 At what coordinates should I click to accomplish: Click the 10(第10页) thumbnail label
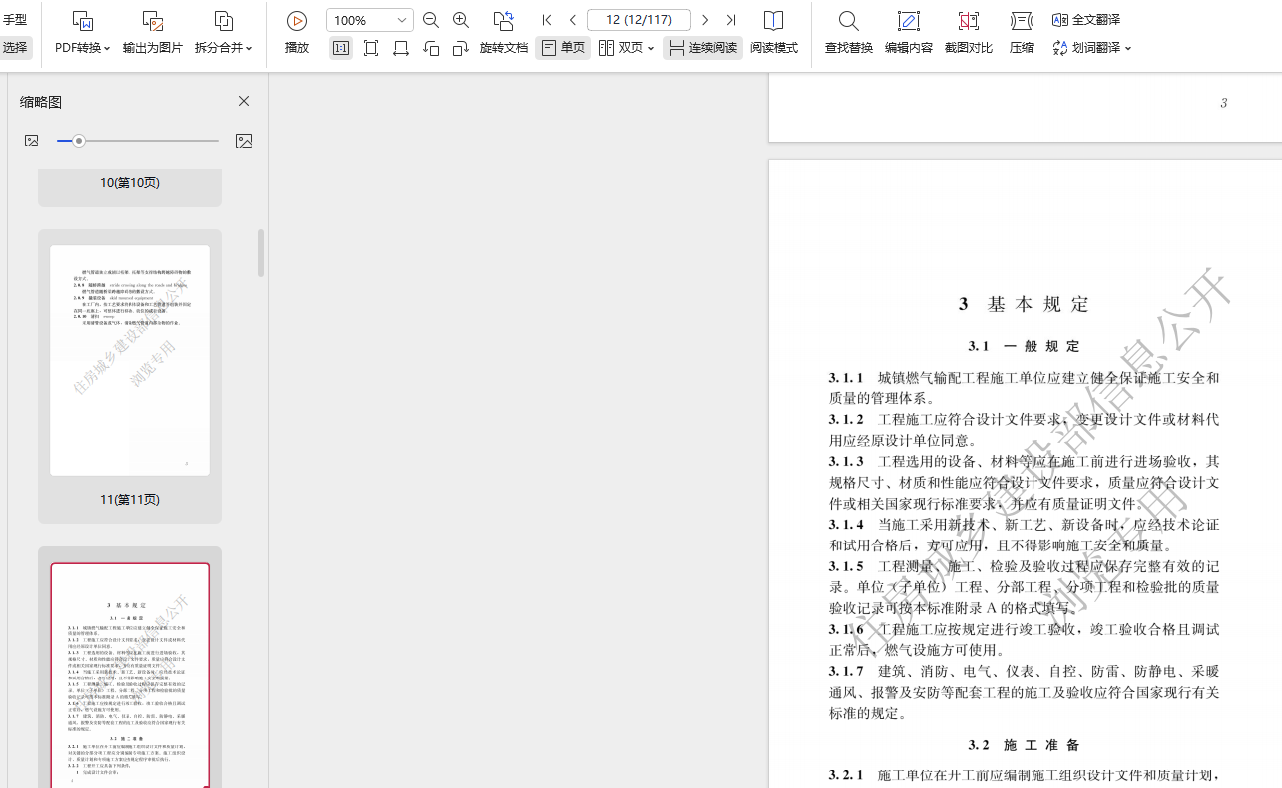click(130, 183)
